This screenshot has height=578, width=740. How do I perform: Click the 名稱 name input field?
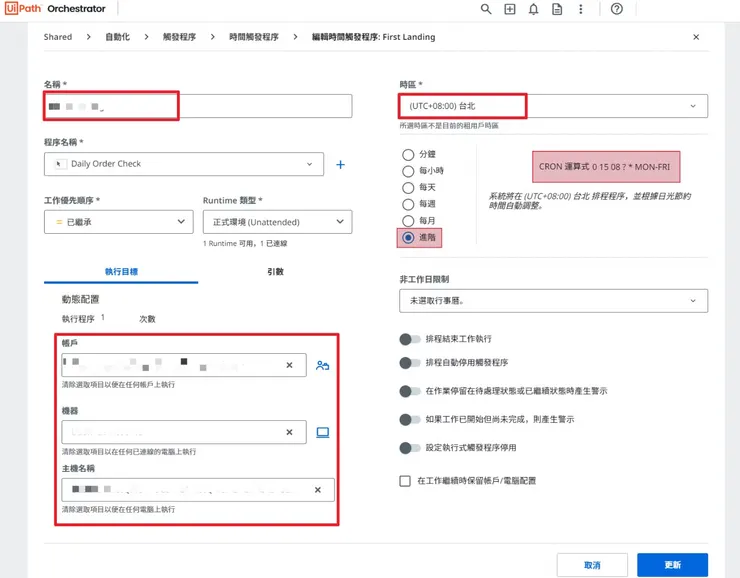198,106
